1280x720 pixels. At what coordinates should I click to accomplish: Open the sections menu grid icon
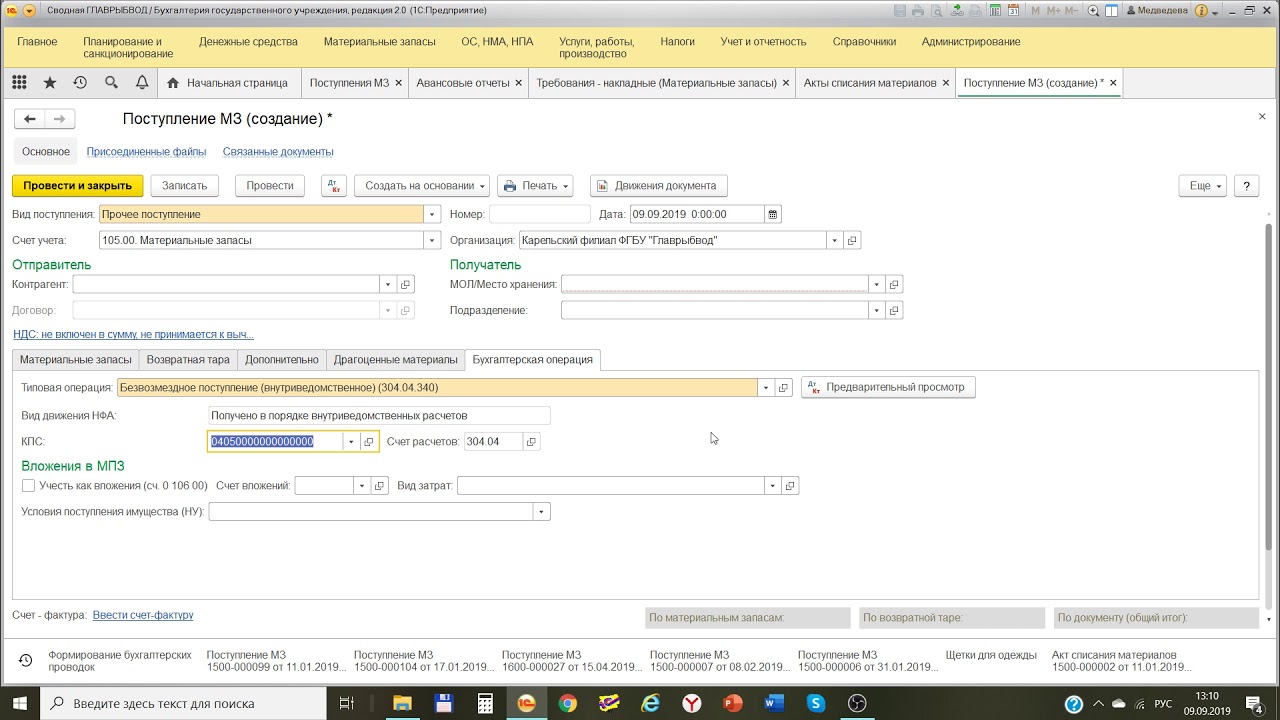[x=19, y=83]
